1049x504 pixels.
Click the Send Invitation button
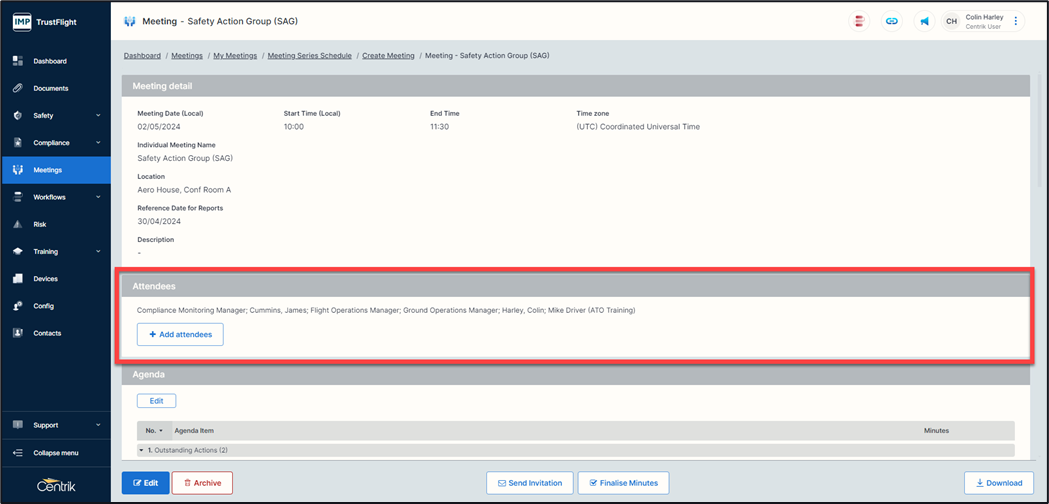(530, 483)
